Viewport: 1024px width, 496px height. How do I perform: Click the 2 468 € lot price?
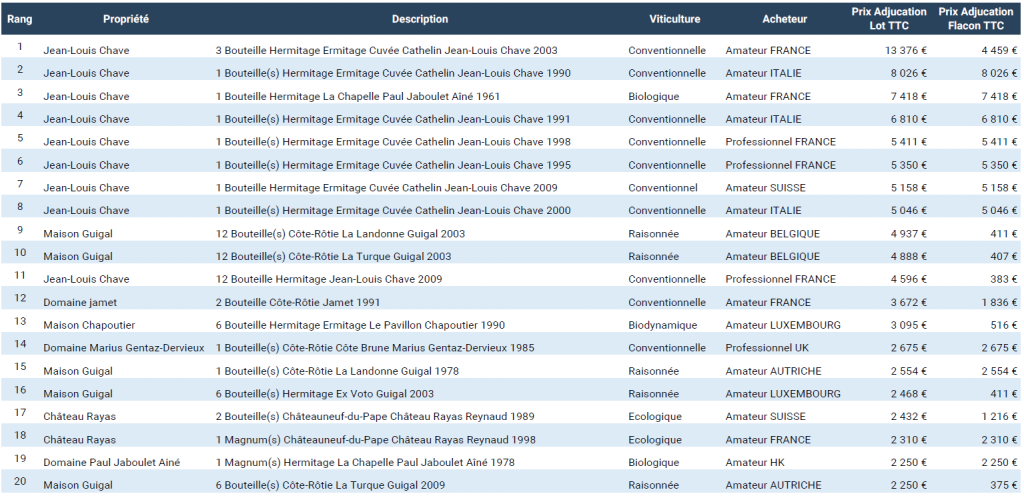click(908, 394)
